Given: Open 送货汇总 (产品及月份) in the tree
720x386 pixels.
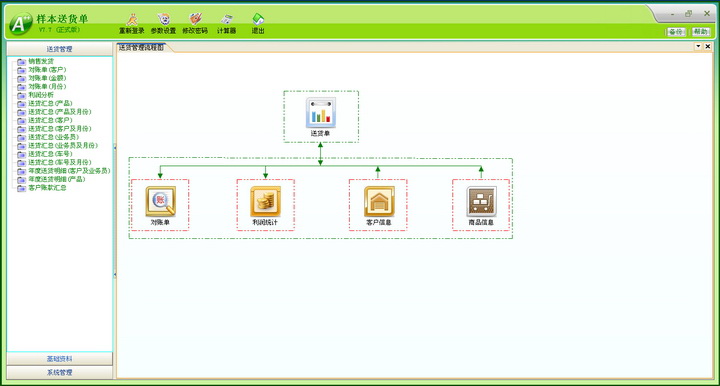Looking at the screenshot, I should [x=60, y=112].
